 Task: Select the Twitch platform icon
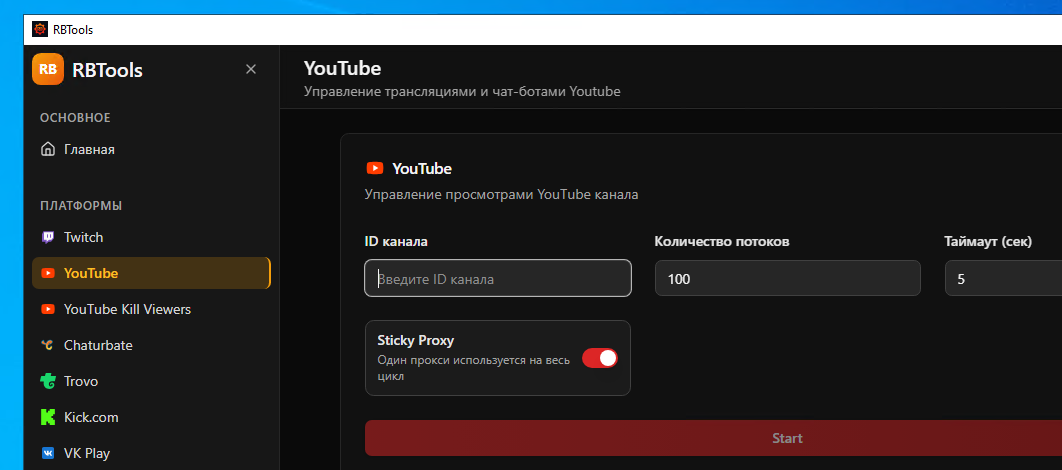(x=48, y=237)
